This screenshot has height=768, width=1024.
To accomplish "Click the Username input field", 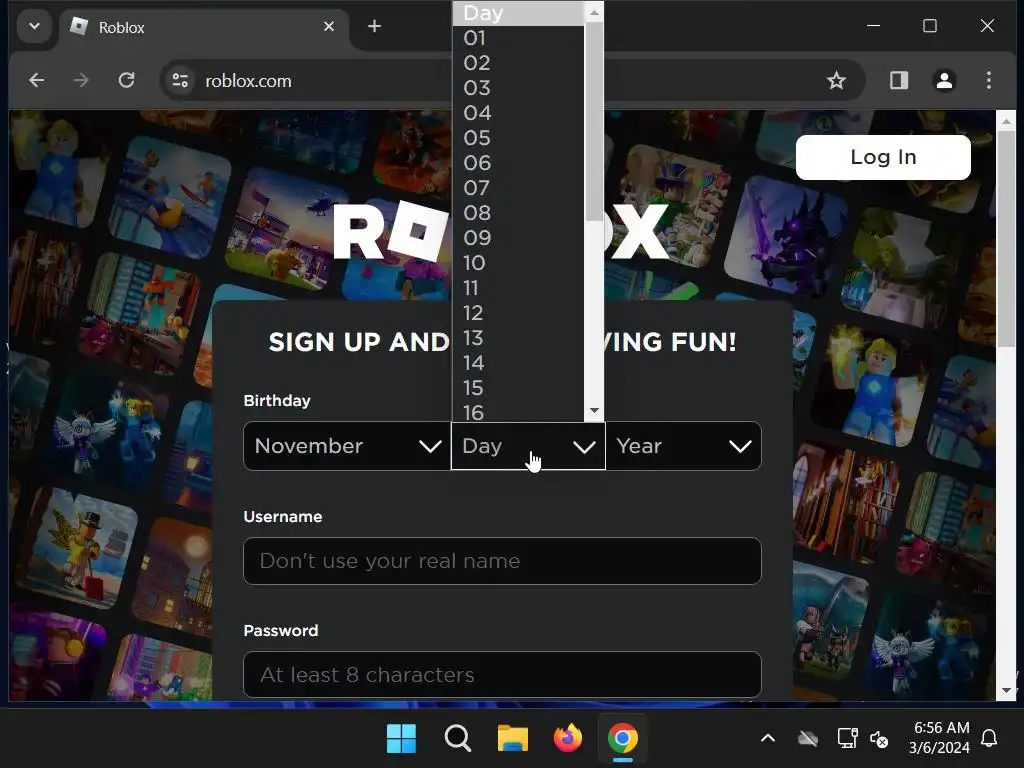I will pyautogui.click(x=502, y=561).
